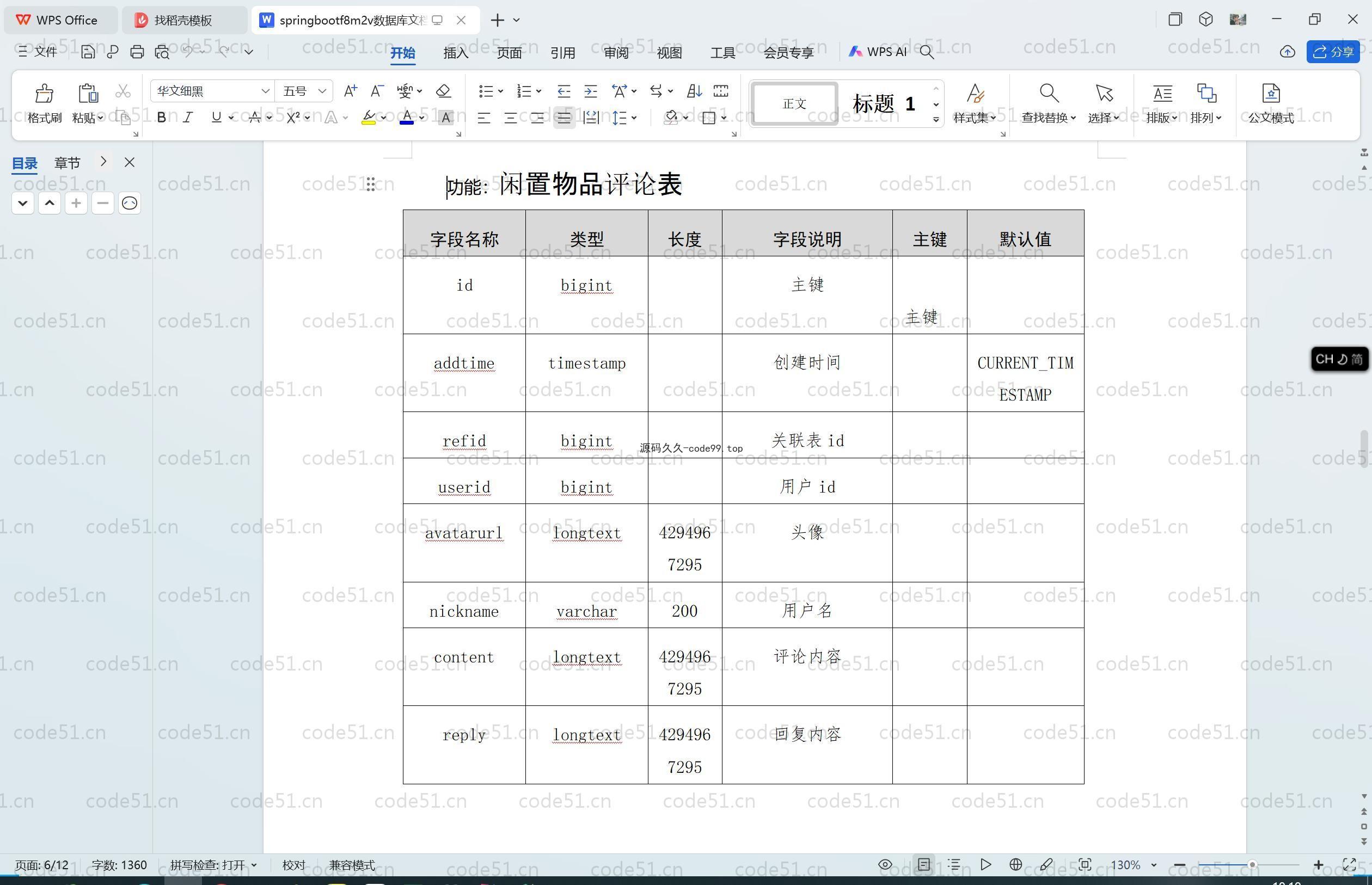1372x885 pixels.
Task: Expand the styles gallery arrow
Action: click(x=936, y=120)
